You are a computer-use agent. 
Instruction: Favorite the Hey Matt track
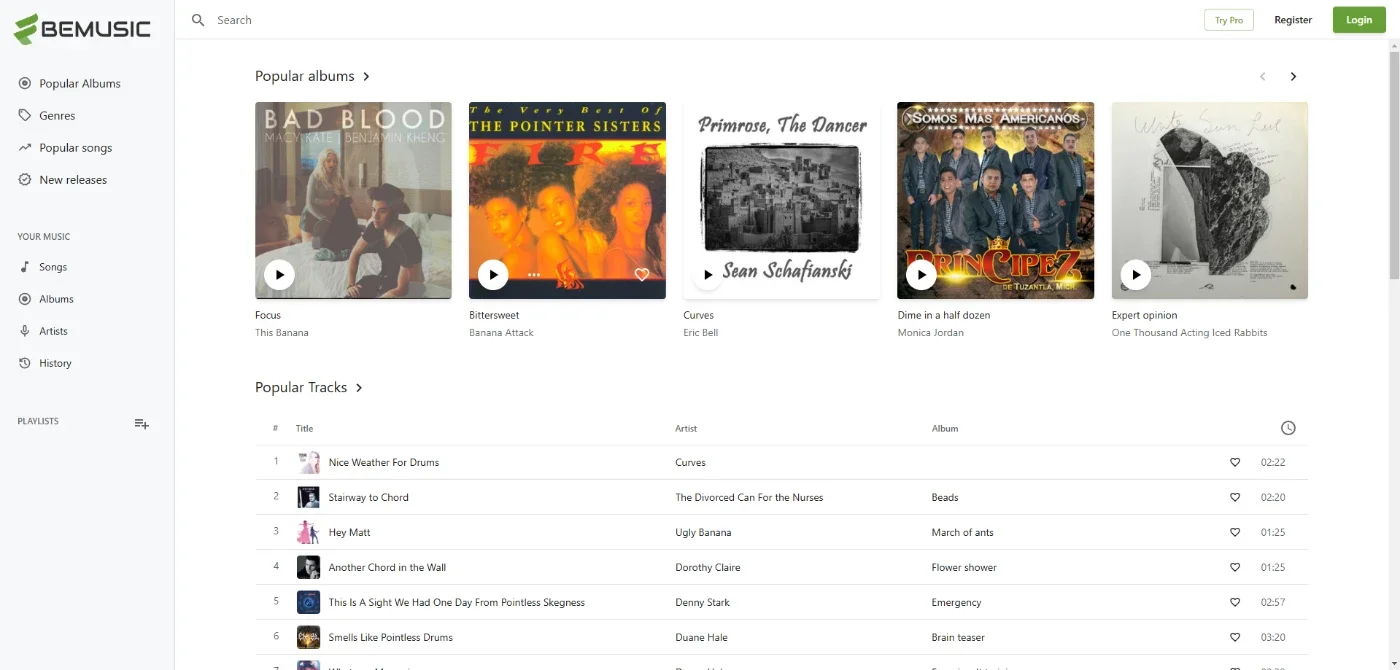point(1235,532)
